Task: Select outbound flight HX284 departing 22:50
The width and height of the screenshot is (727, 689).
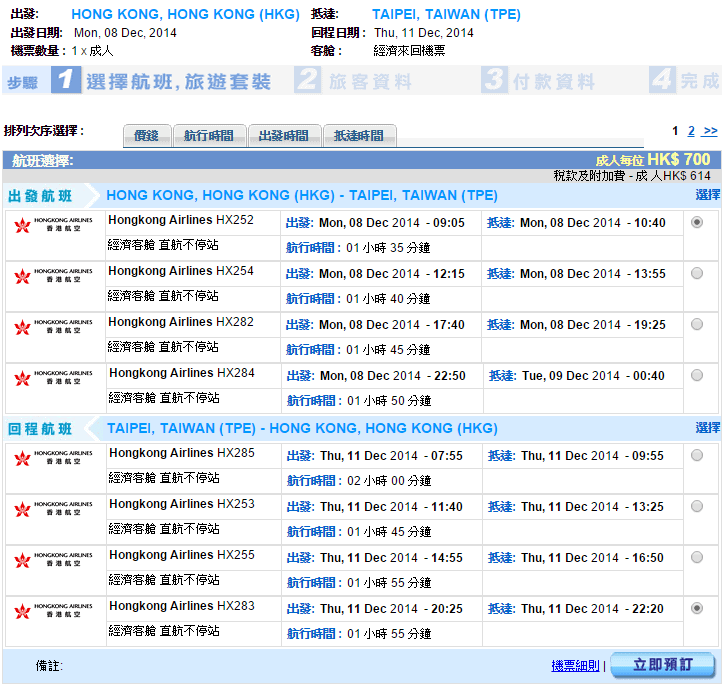Action: 697,375
